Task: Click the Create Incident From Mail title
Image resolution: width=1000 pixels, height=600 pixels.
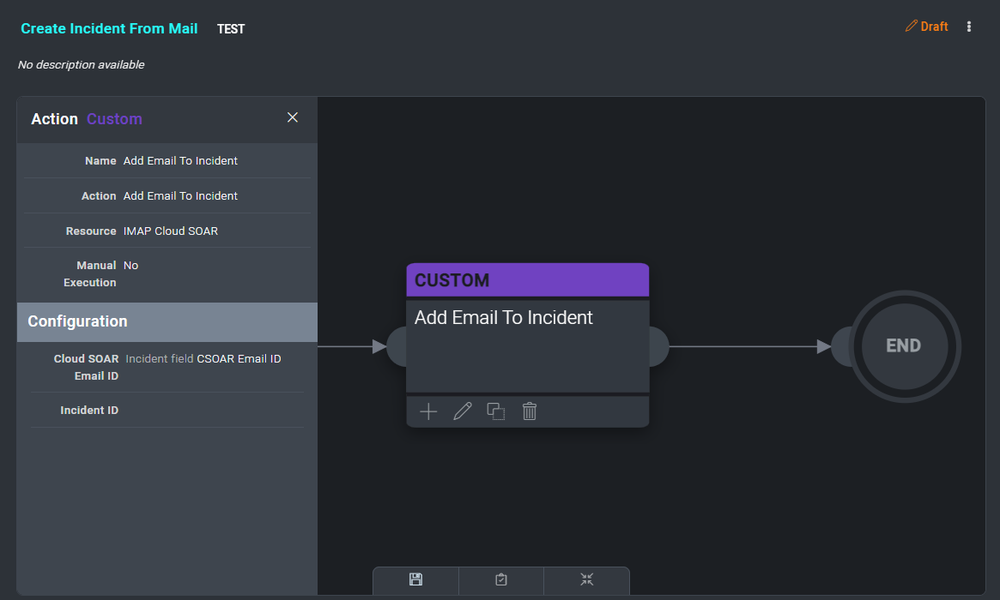Action: [x=109, y=29]
